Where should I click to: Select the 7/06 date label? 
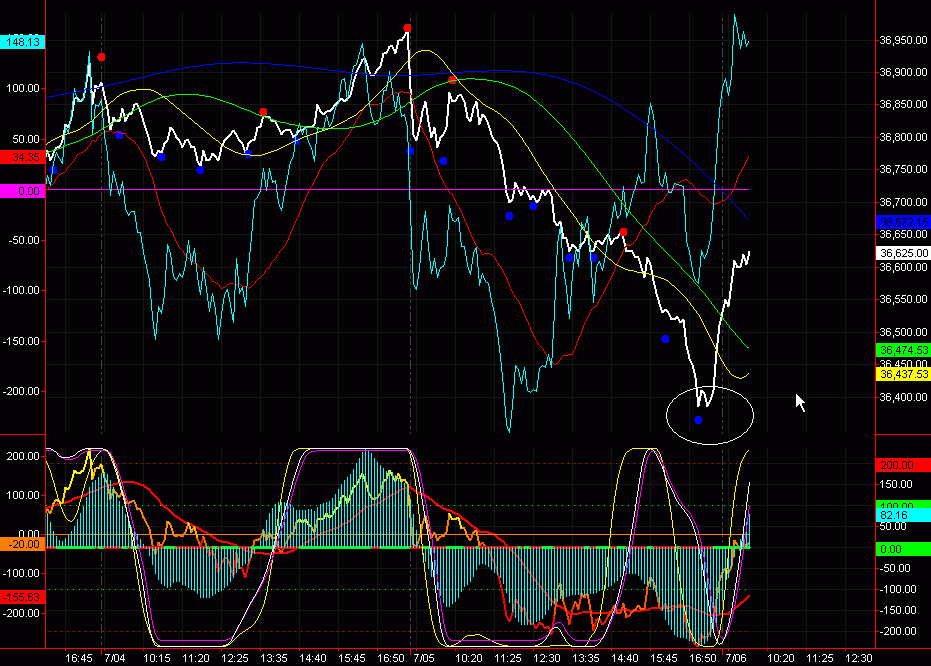(736, 658)
